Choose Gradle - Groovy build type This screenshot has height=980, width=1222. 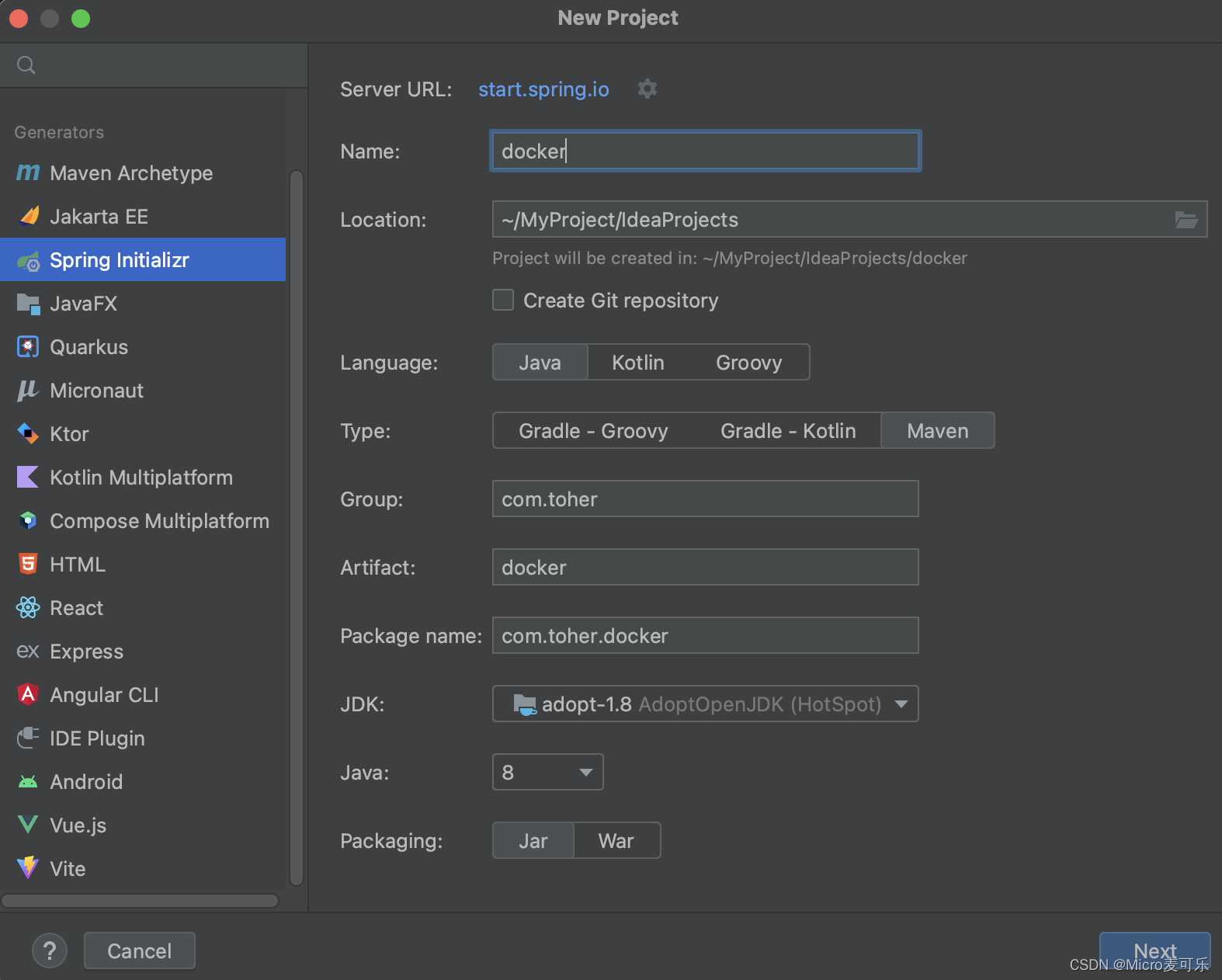point(594,431)
